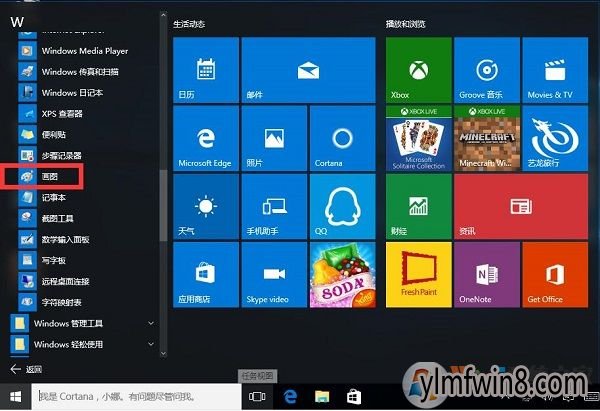Click app list scrollbar up arrow
The height and width of the screenshot is (411, 600).
coord(163,15)
